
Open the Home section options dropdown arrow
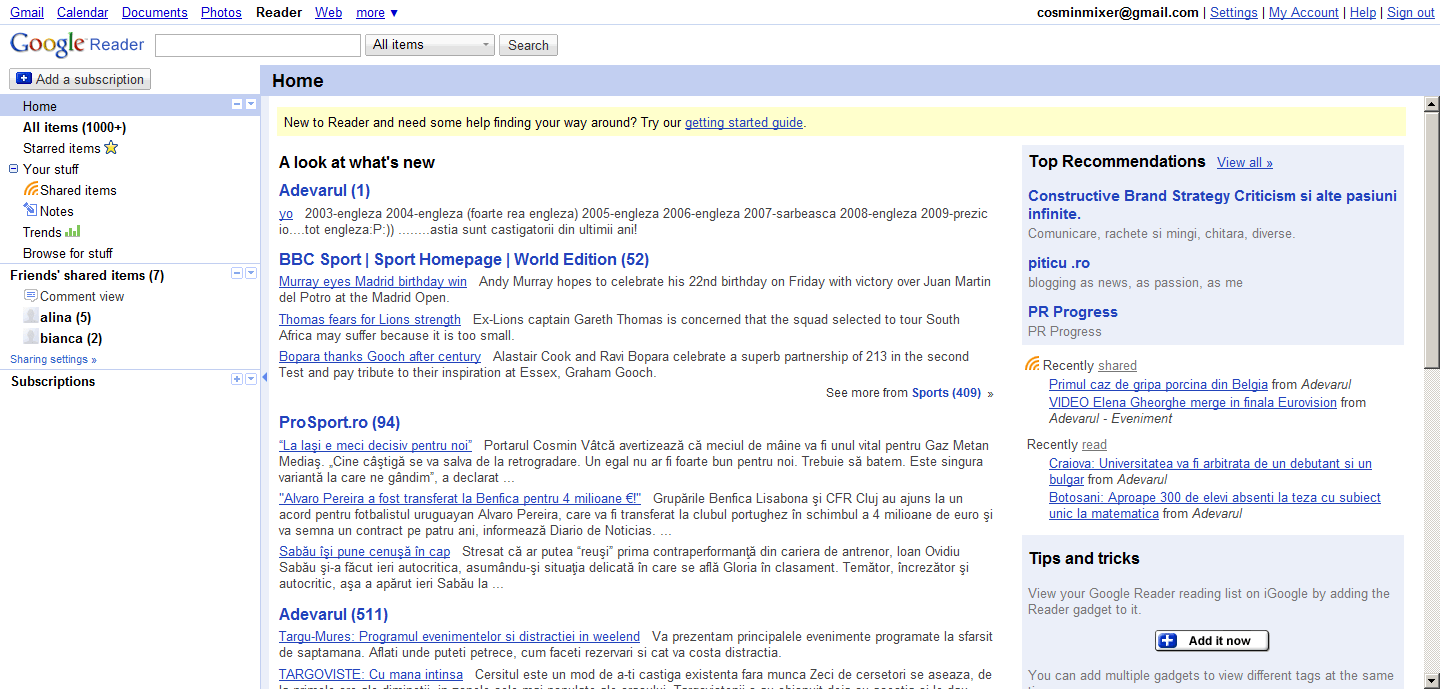(x=251, y=105)
